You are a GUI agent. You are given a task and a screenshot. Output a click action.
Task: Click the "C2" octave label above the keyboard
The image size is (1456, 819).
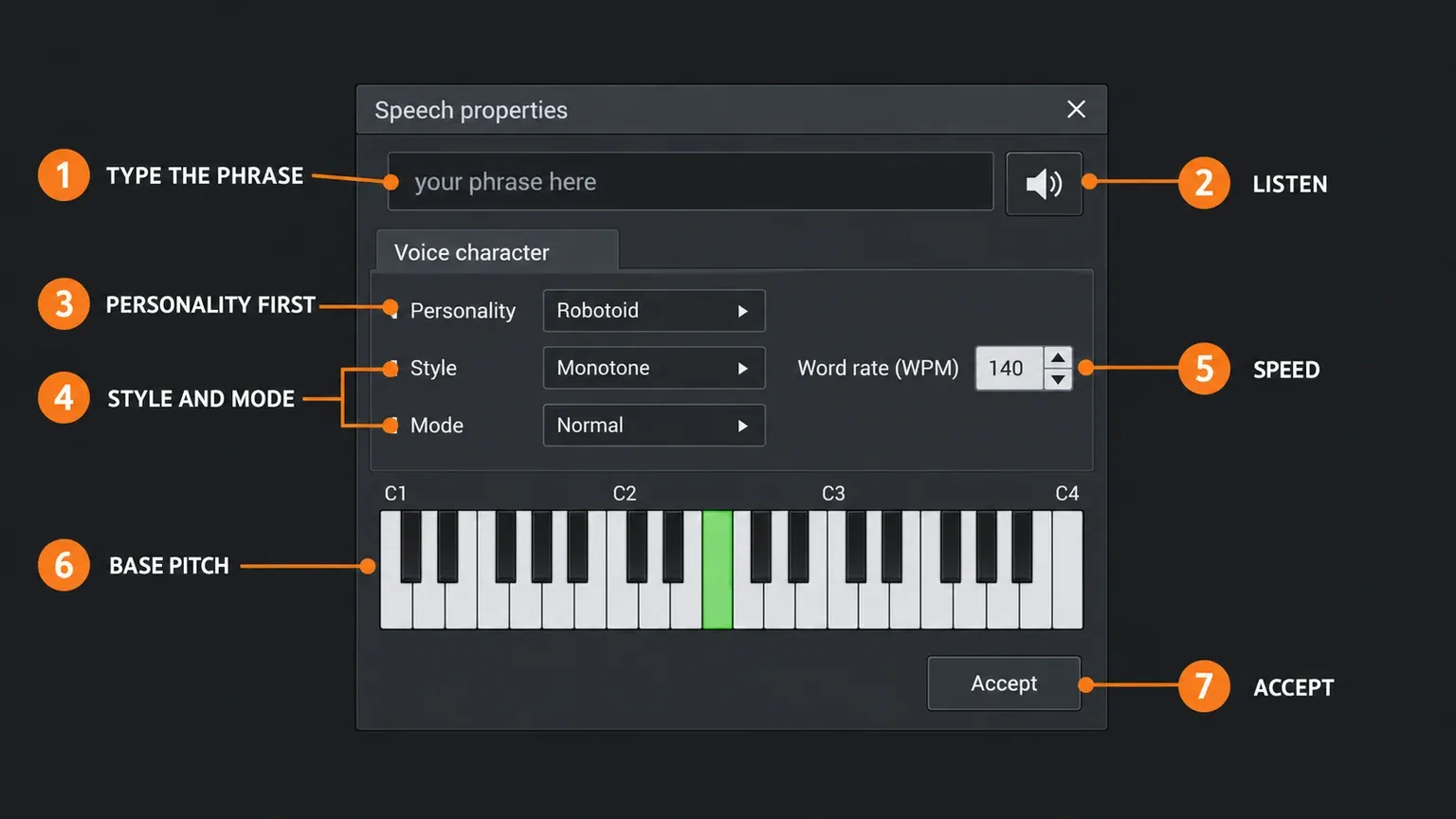[x=625, y=494]
